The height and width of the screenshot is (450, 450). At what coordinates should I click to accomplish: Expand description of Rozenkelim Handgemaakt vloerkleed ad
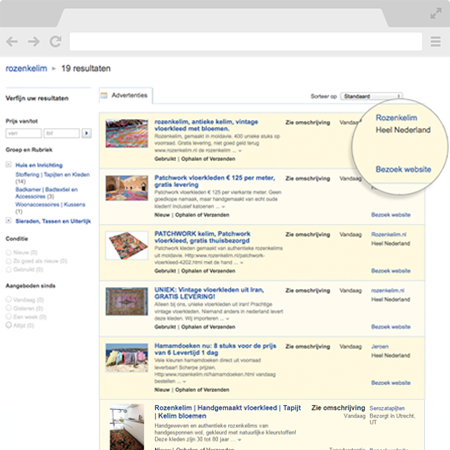(239, 440)
